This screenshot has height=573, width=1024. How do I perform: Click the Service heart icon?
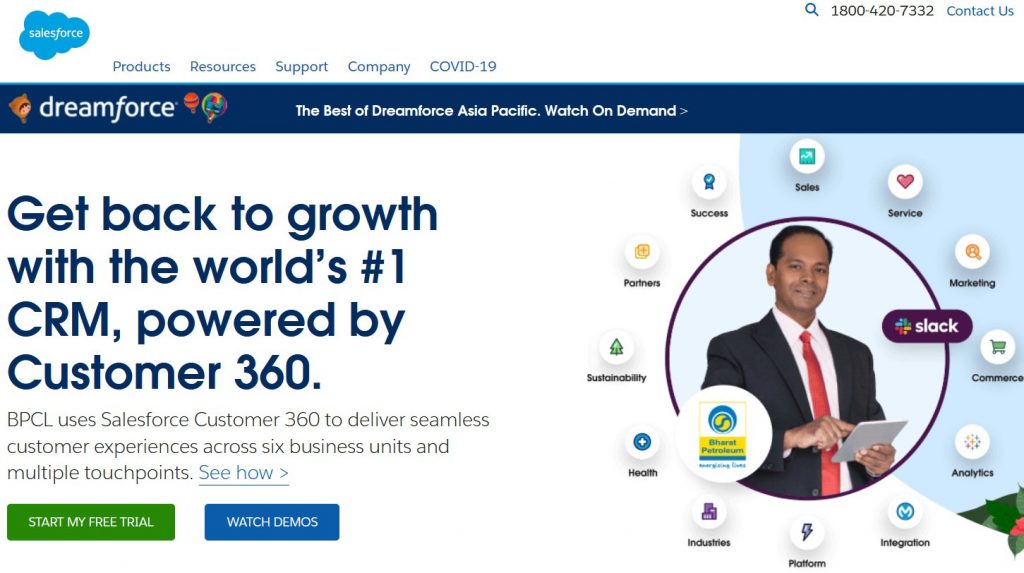pos(905,182)
